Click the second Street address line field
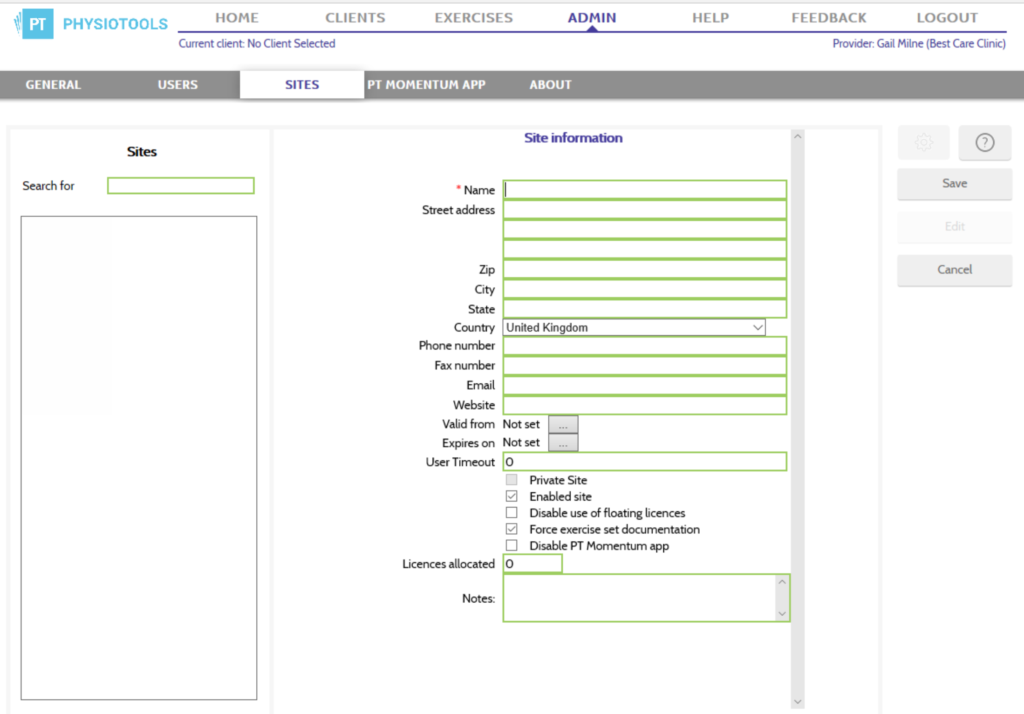1024x714 pixels. pyautogui.click(x=645, y=229)
